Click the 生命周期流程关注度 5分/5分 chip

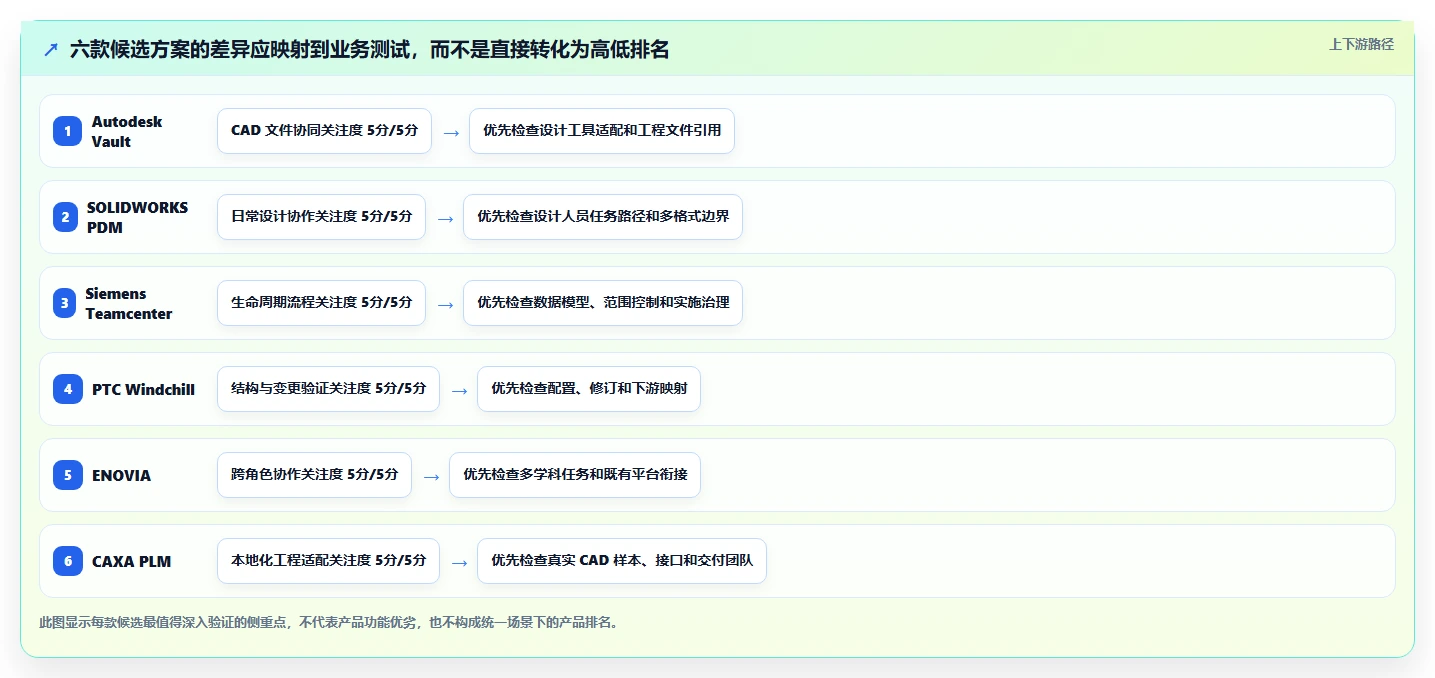click(x=321, y=303)
